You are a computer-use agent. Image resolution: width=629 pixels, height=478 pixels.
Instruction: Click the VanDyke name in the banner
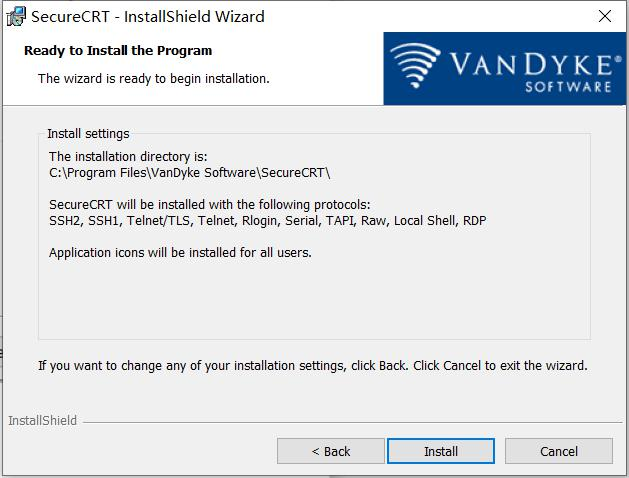530,63
